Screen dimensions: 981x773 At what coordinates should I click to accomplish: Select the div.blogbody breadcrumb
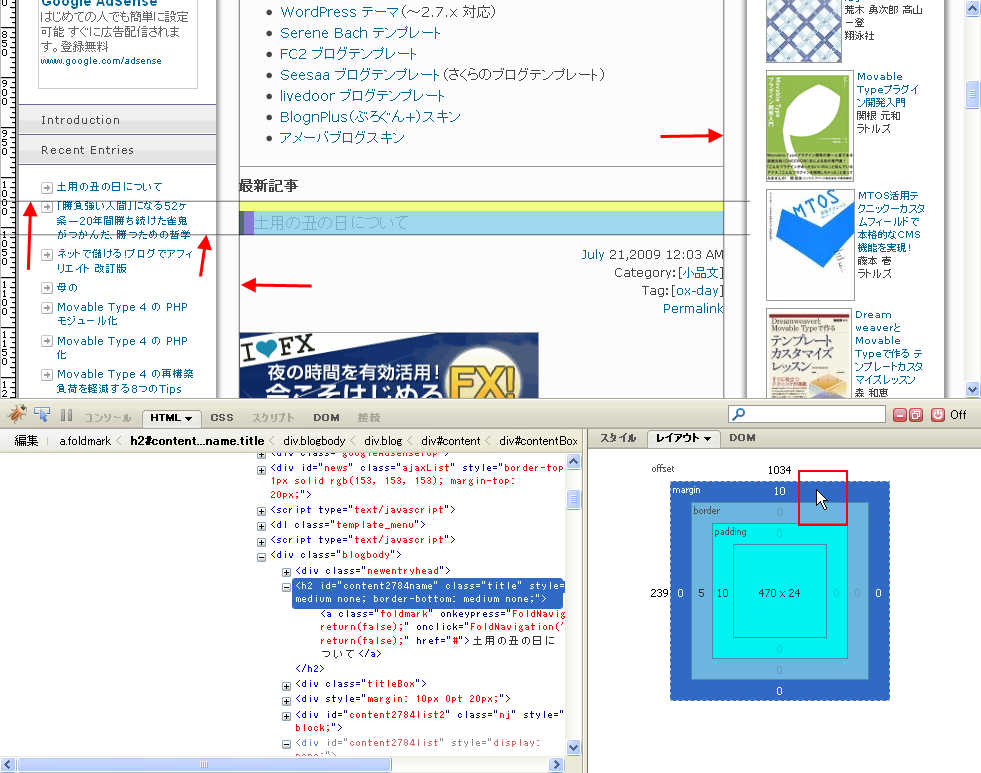tap(314, 441)
